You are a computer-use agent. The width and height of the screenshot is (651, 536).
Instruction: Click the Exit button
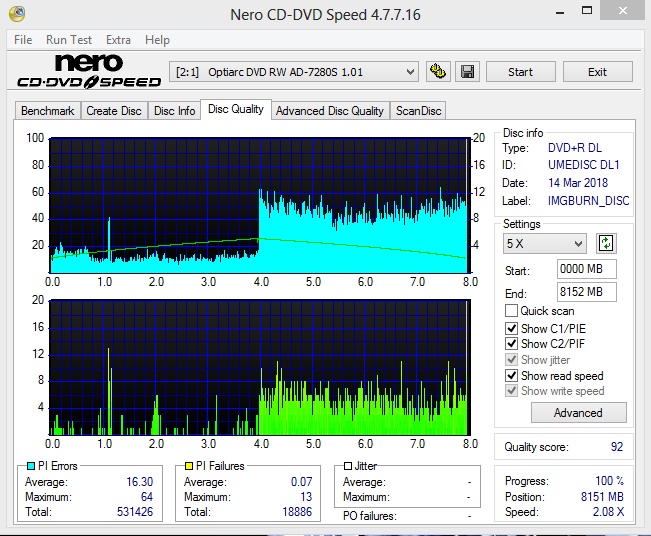point(597,72)
